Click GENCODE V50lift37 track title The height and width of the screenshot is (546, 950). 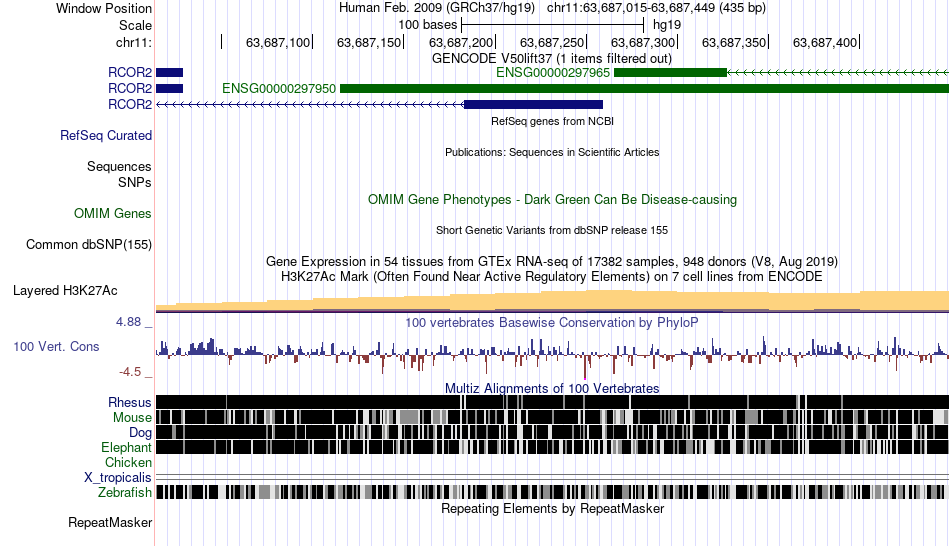click(x=551, y=59)
